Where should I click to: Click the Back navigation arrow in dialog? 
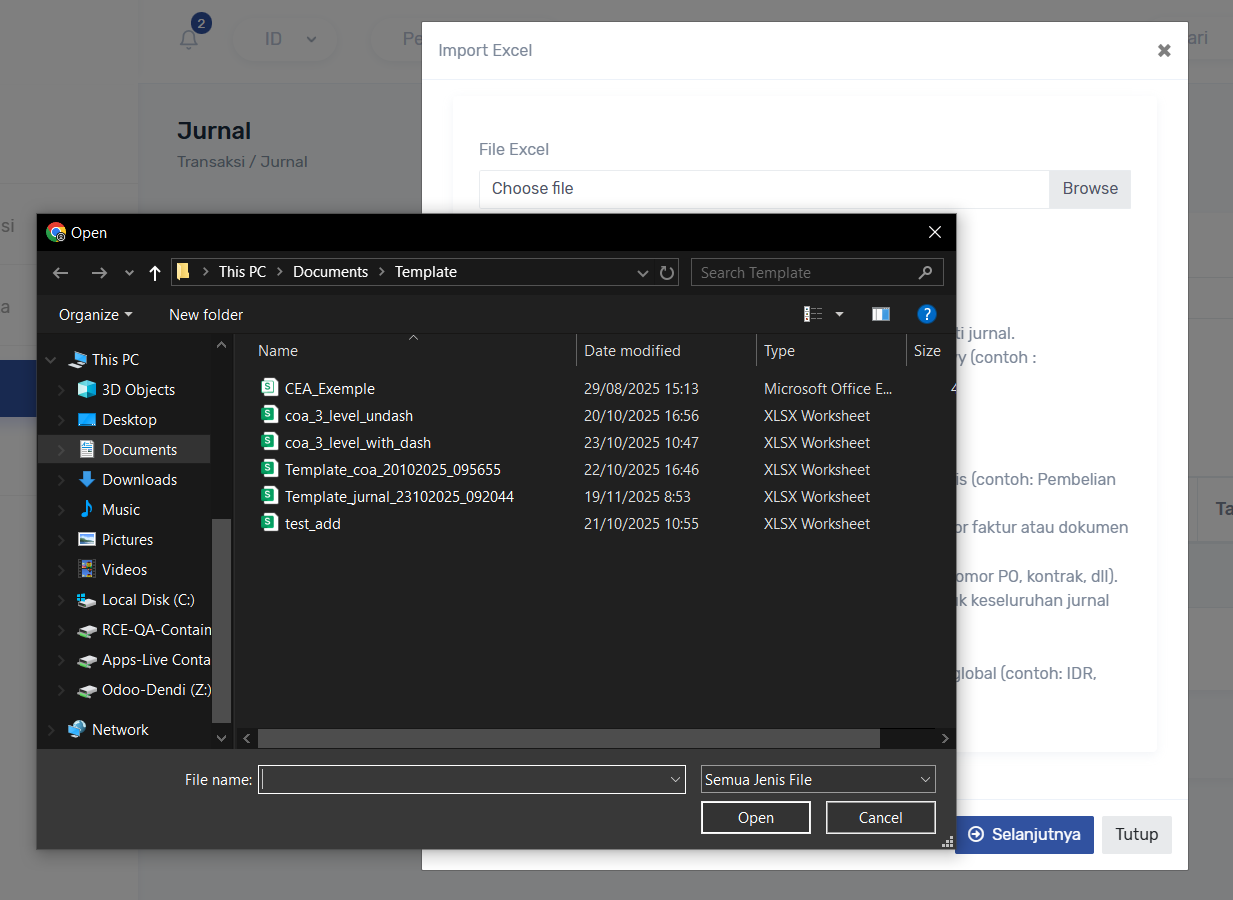(x=61, y=273)
